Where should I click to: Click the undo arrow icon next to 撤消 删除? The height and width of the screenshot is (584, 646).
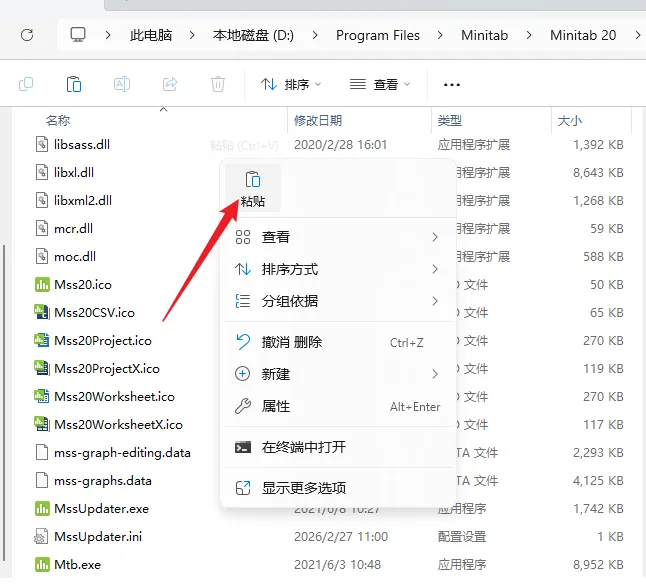(243, 342)
